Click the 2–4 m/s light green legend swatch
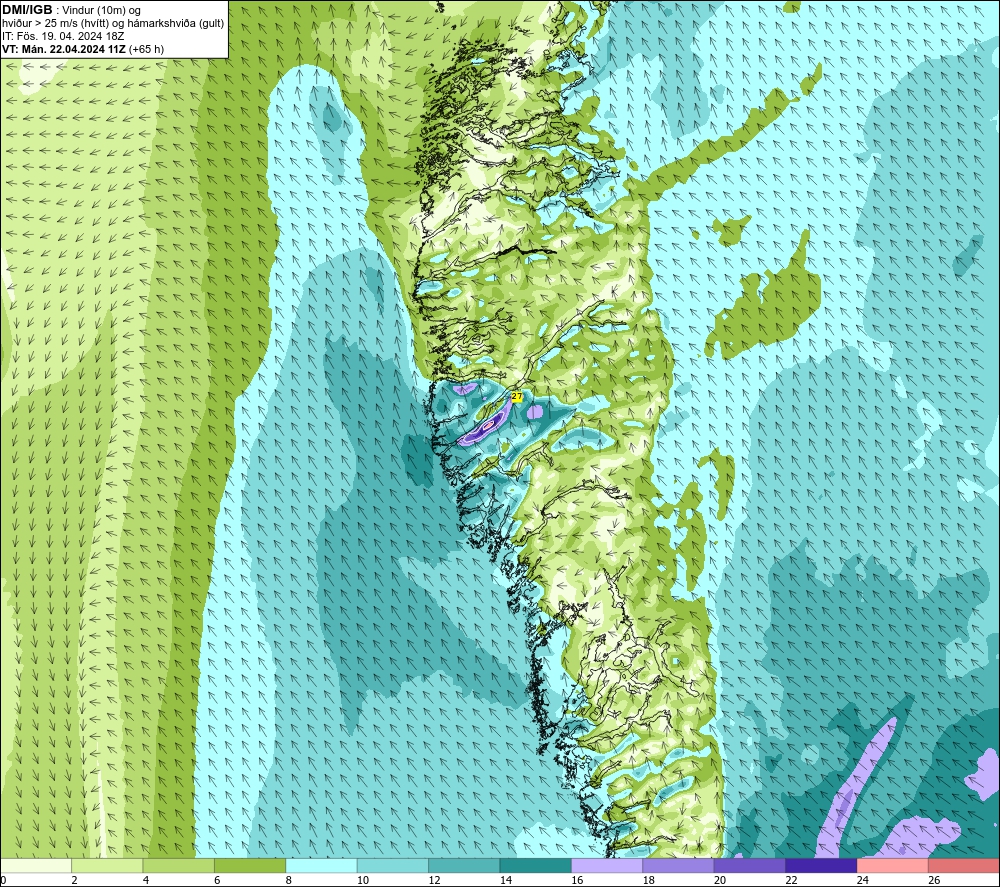The width and height of the screenshot is (1000, 887). click(x=107, y=866)
